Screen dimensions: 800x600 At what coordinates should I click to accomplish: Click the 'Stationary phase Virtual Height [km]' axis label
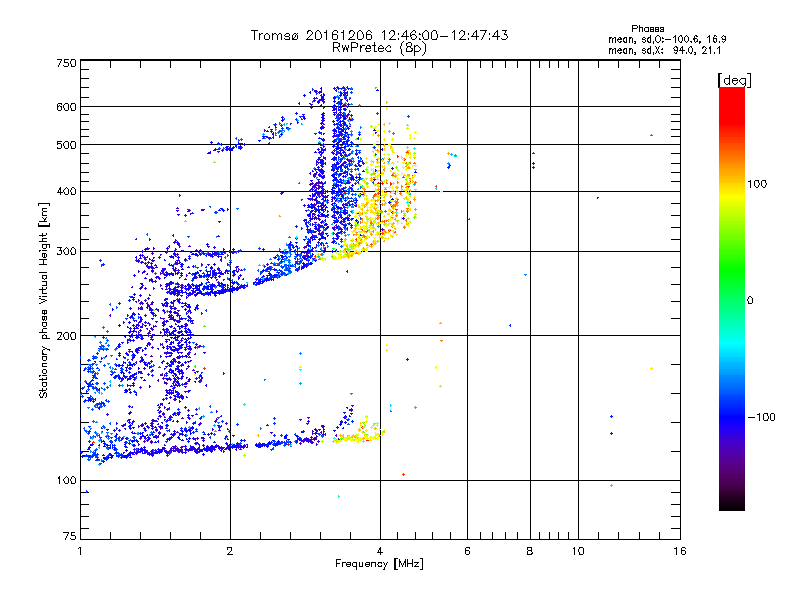pyautogui.click(x=44, y=301)
